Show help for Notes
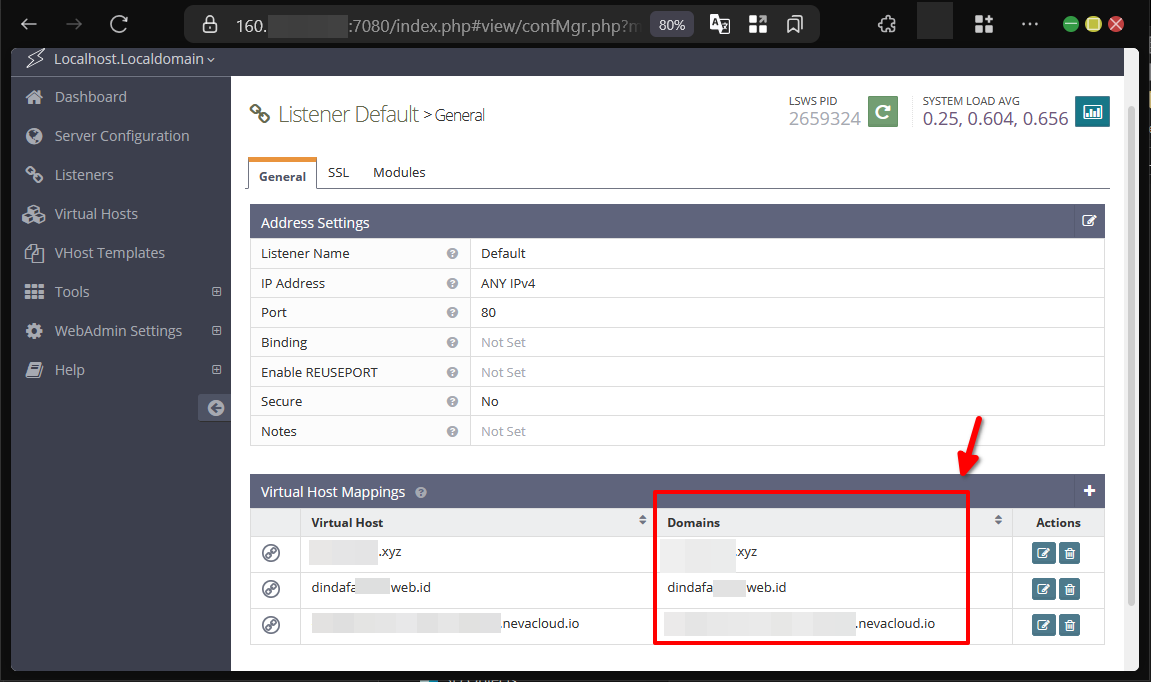Image resolution: width=1151 pixels, height=682 pixels. [452, 432]
